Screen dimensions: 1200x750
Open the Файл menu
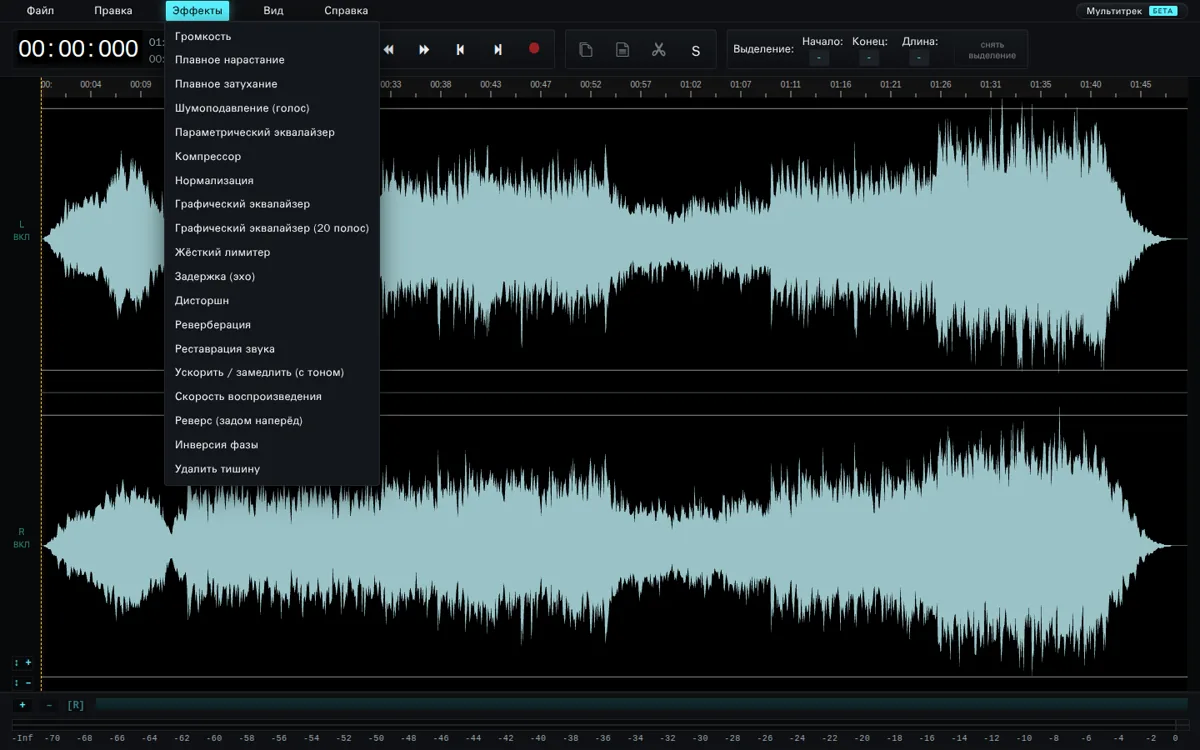(40, 11)
